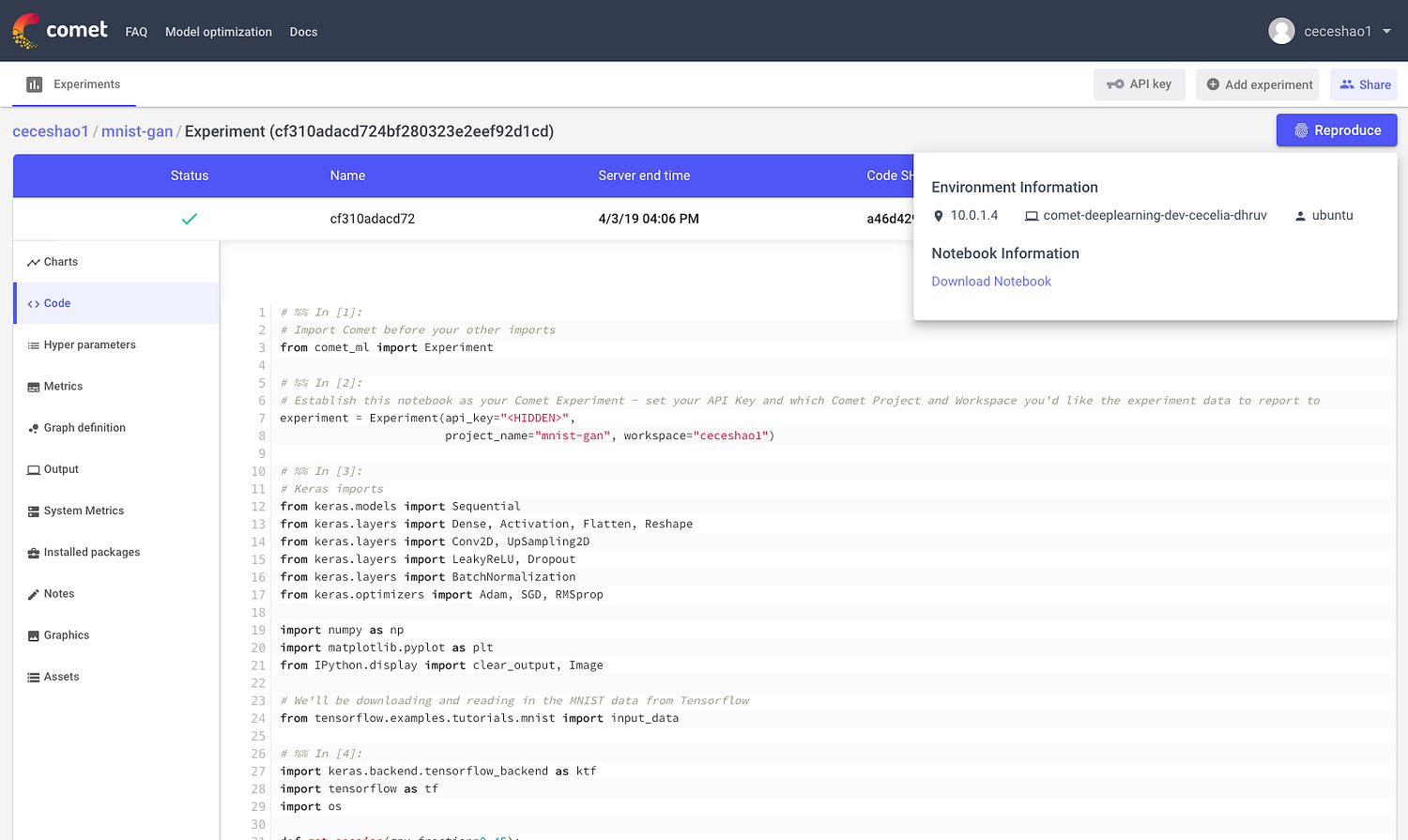Click the project_name="mnist-gan" code line

point(610,435)
